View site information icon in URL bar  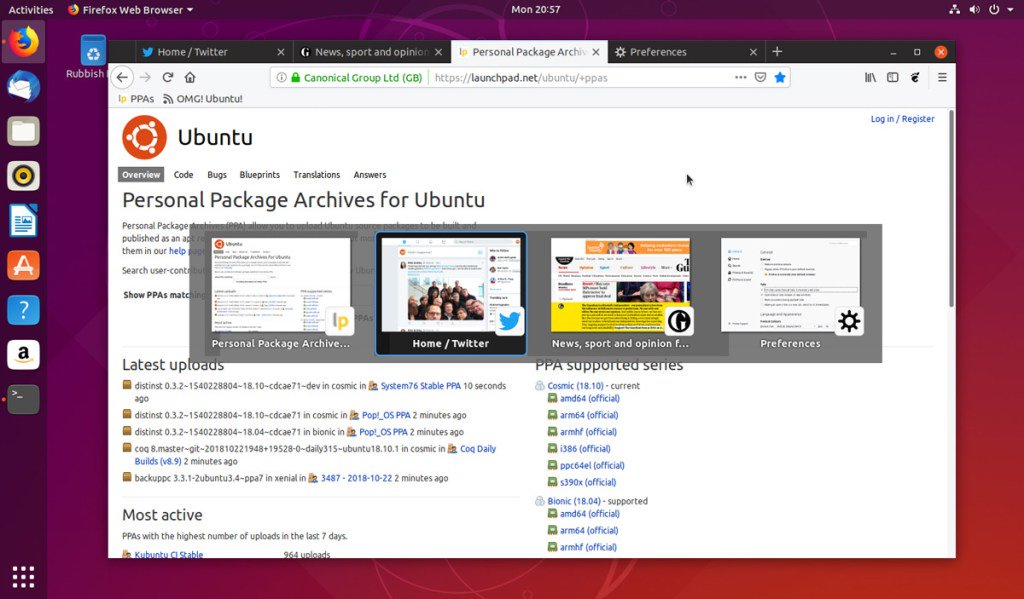coord(281,78)
